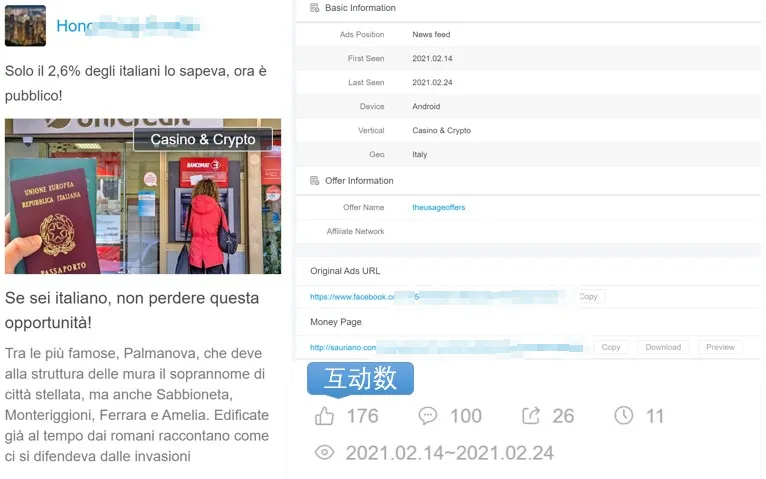The height and width of the screenshot is (479, 766).
Task: Click the 'Vertical' field label
Action: tap(371, 130)
